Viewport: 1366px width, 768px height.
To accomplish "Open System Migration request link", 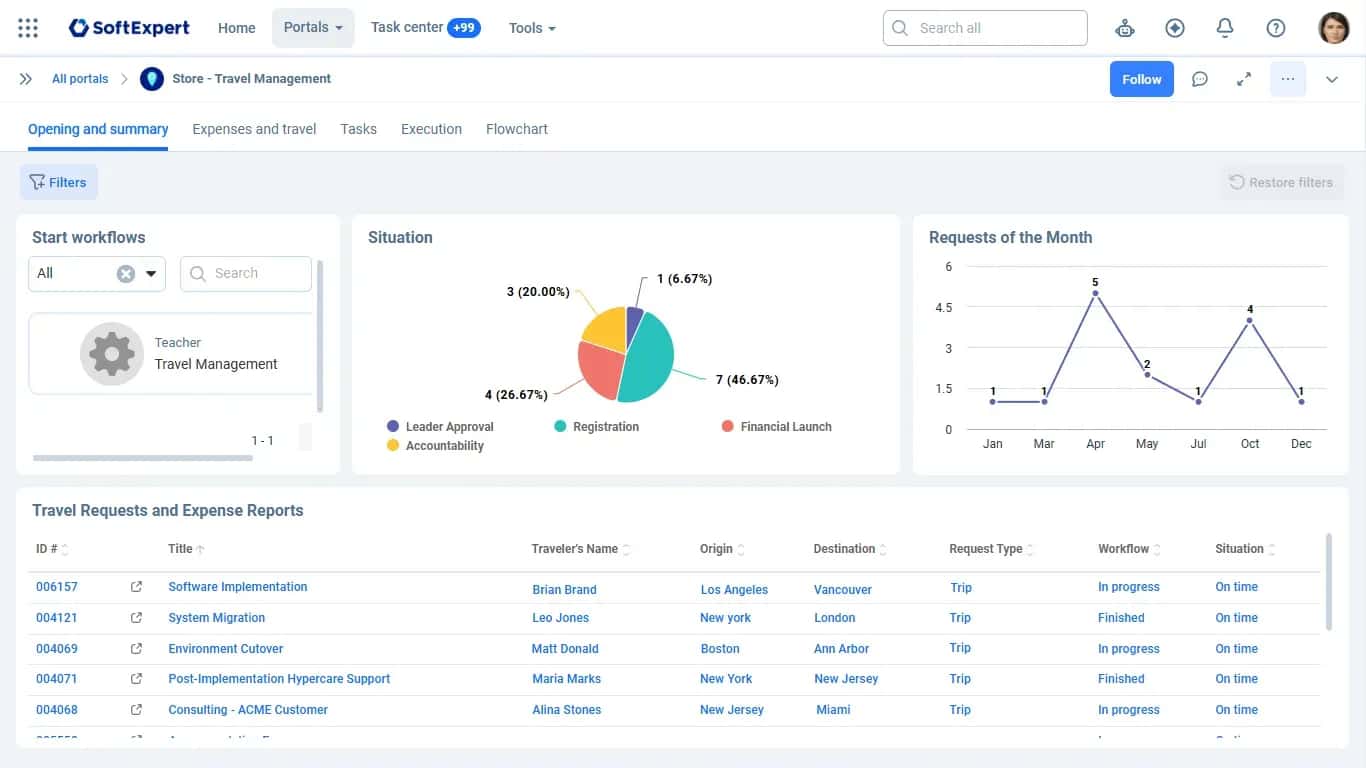I will click(x=217, y=618).
